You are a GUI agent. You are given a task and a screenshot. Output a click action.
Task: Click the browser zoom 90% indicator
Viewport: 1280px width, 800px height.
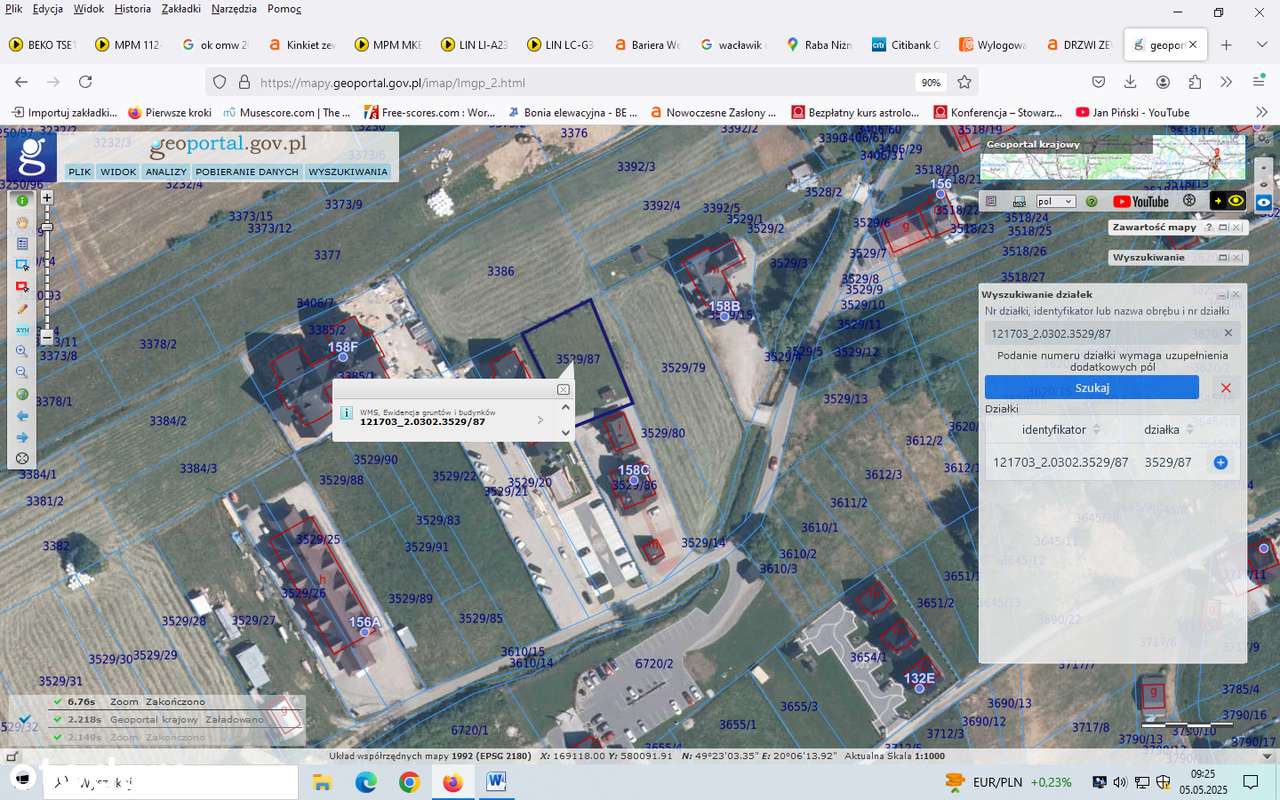pos(931,82)
